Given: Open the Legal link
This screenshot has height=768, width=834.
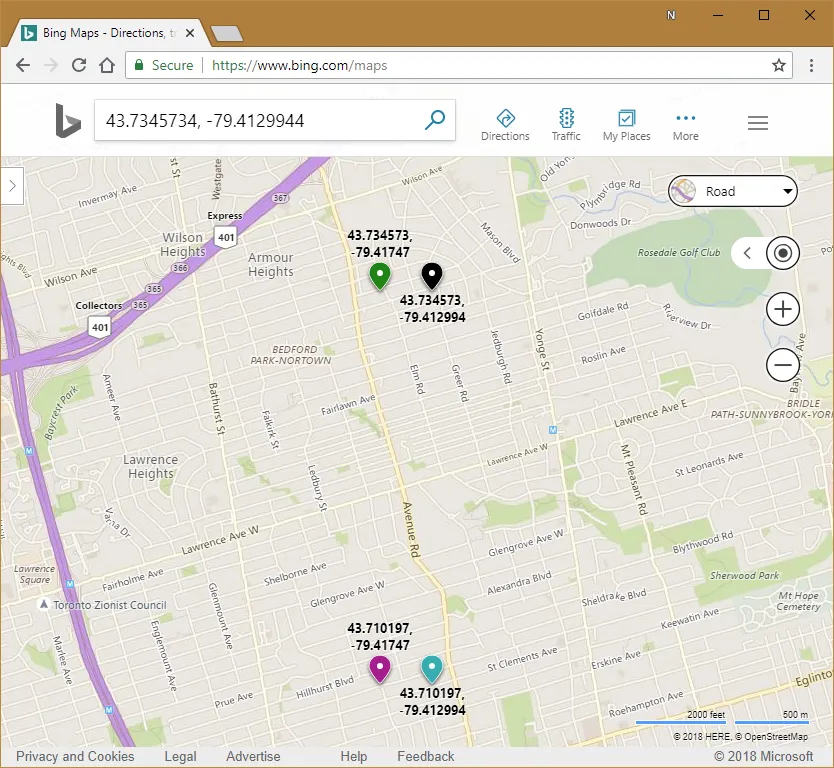Looking at the screenshot, I should pos(180,756).
